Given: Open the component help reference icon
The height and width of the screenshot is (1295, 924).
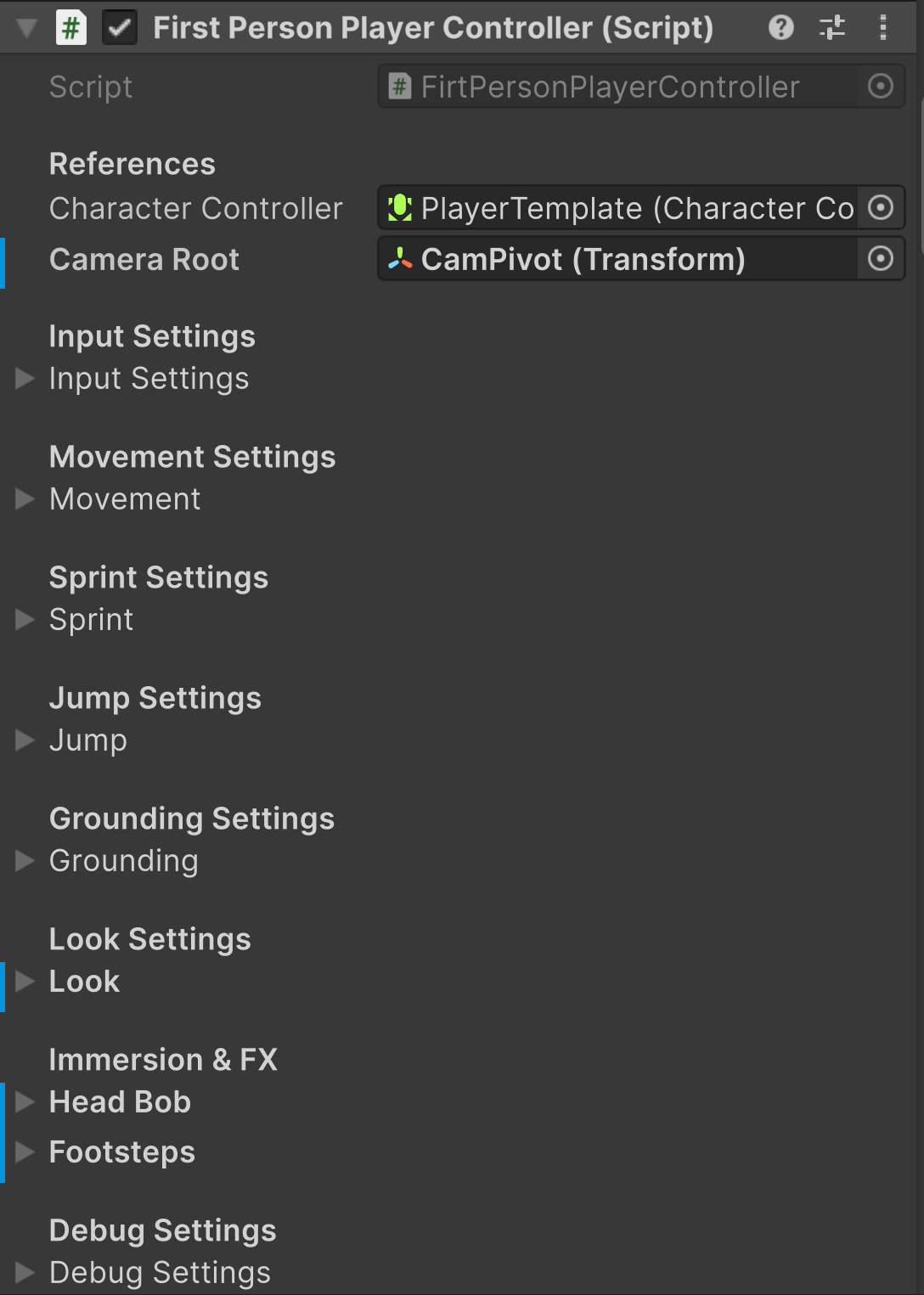Looking at the screenshot, I should 780,28.
